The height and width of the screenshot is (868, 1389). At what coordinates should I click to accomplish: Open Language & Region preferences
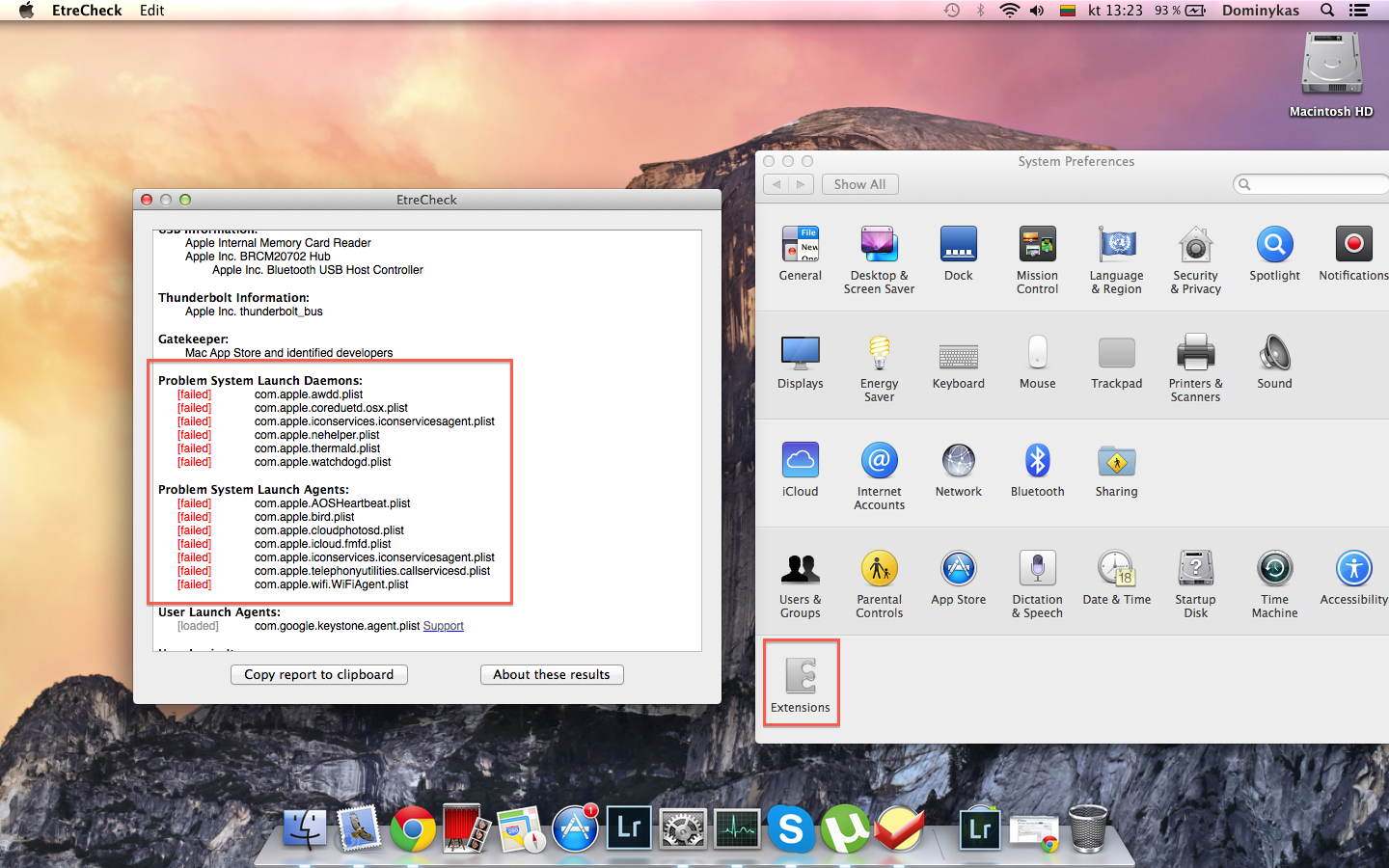click(x=1116, y=260)
